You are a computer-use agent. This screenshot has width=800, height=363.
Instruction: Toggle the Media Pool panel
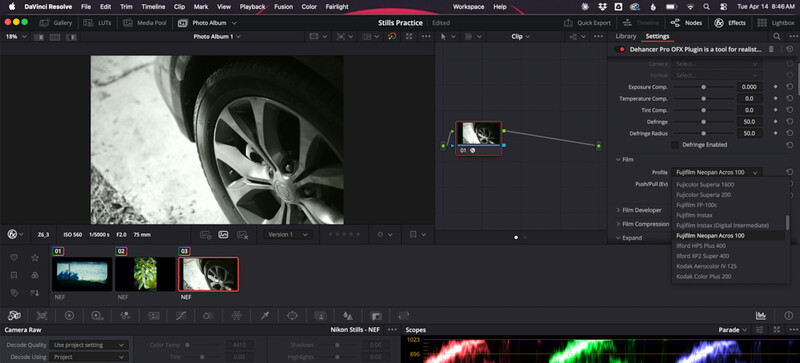point(145,23)
